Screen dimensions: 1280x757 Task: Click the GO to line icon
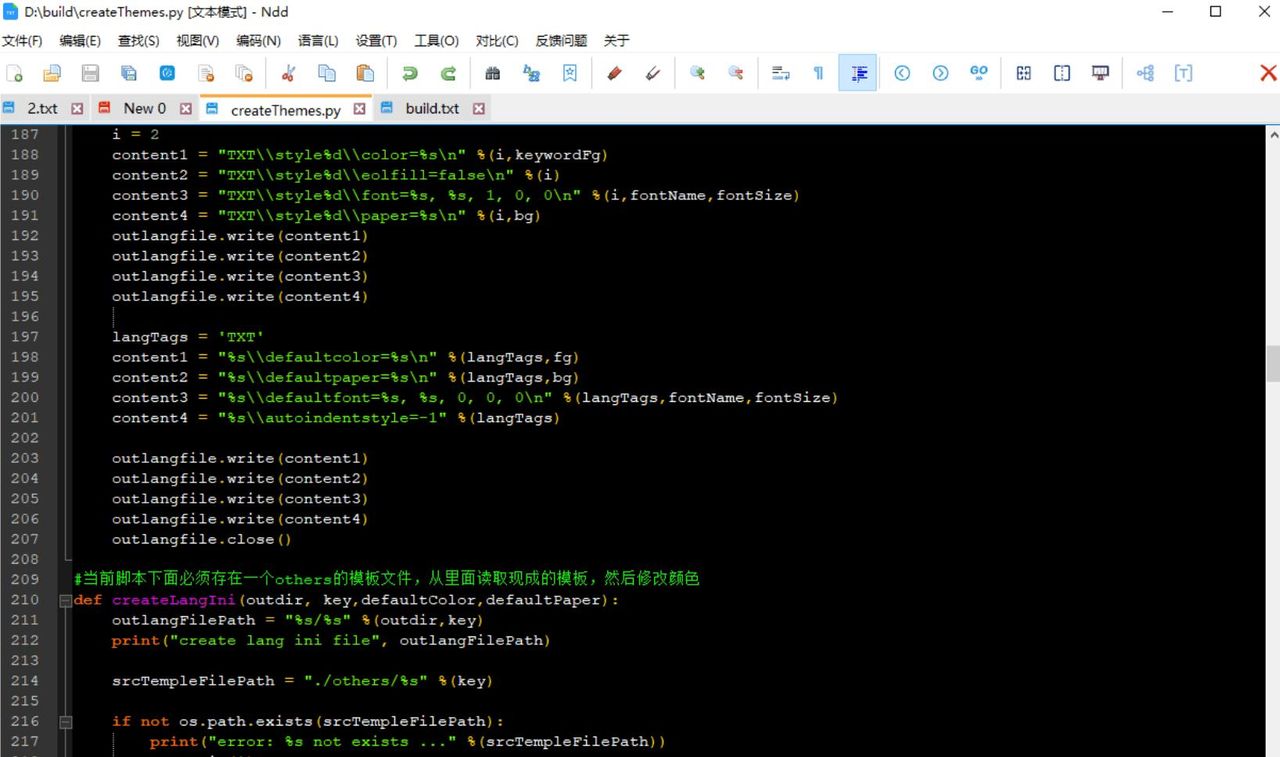coord(979,73)
